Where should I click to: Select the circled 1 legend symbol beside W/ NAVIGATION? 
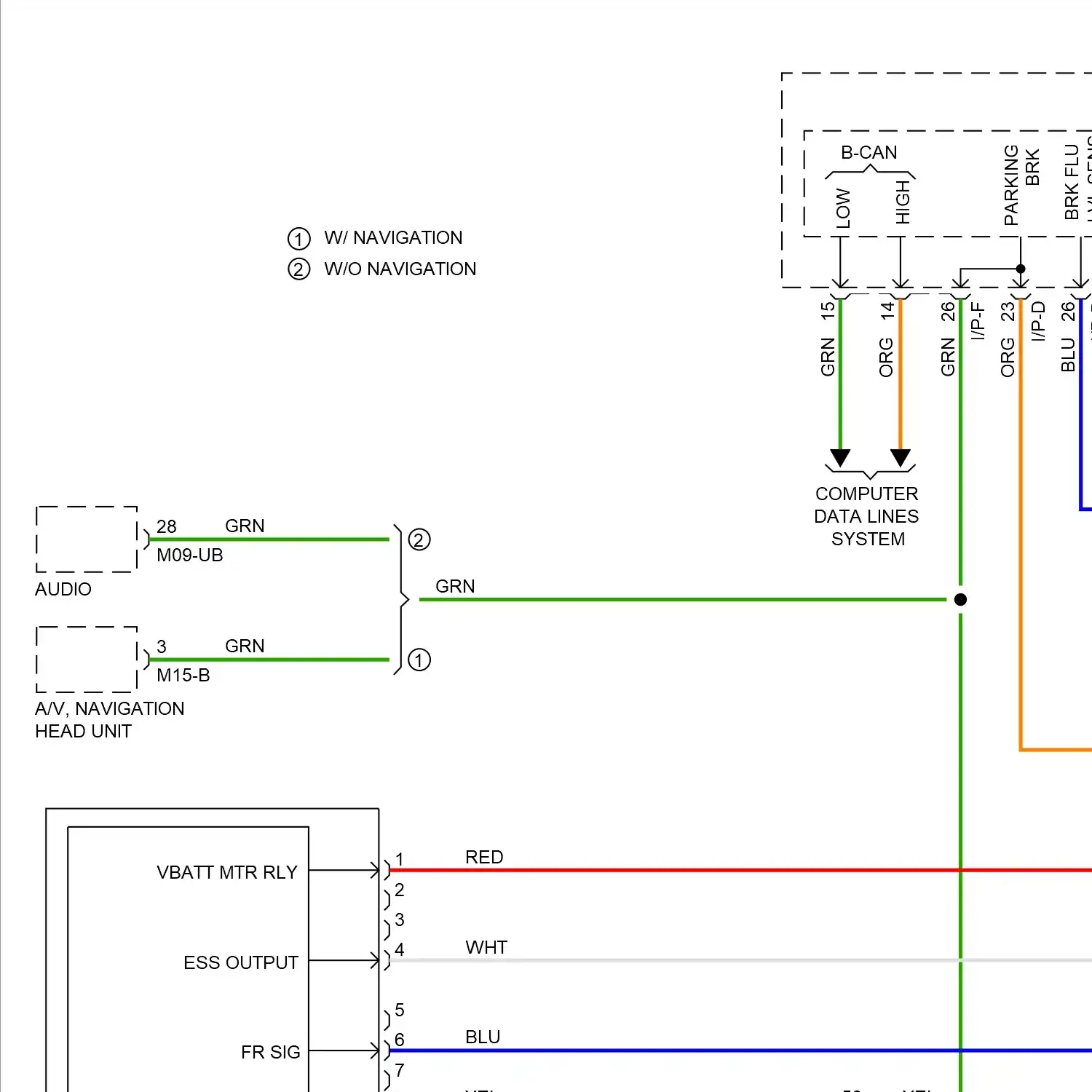click(298, 239)
